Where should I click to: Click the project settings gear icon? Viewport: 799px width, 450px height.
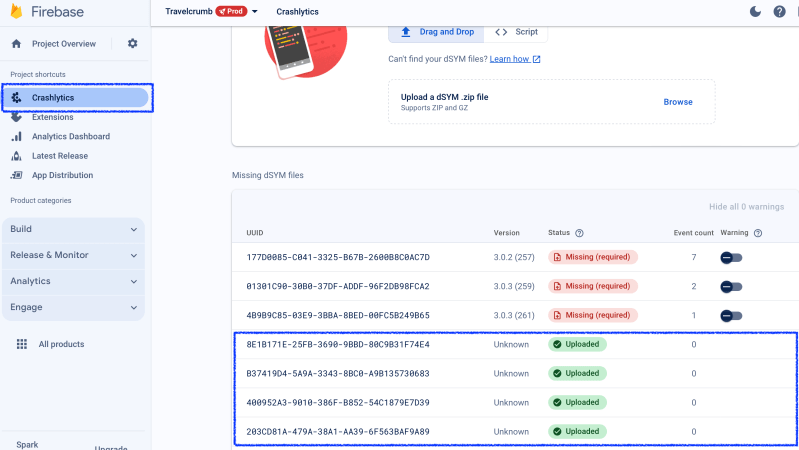click(133, 44)
